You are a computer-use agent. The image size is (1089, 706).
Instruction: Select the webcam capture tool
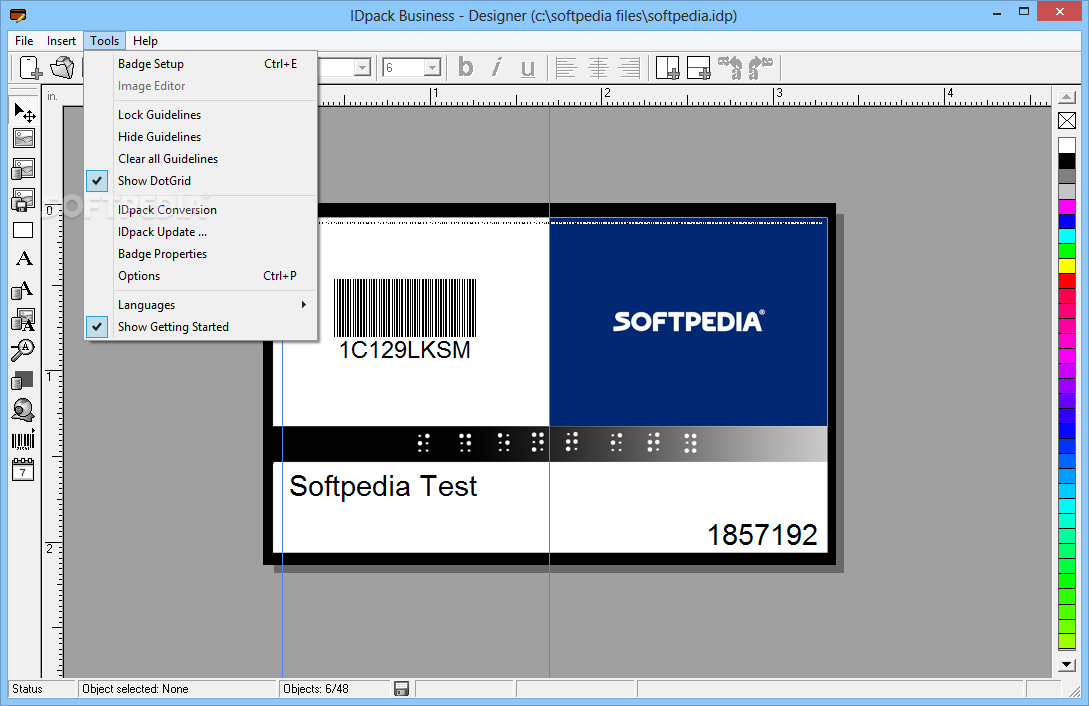[24, 410]
